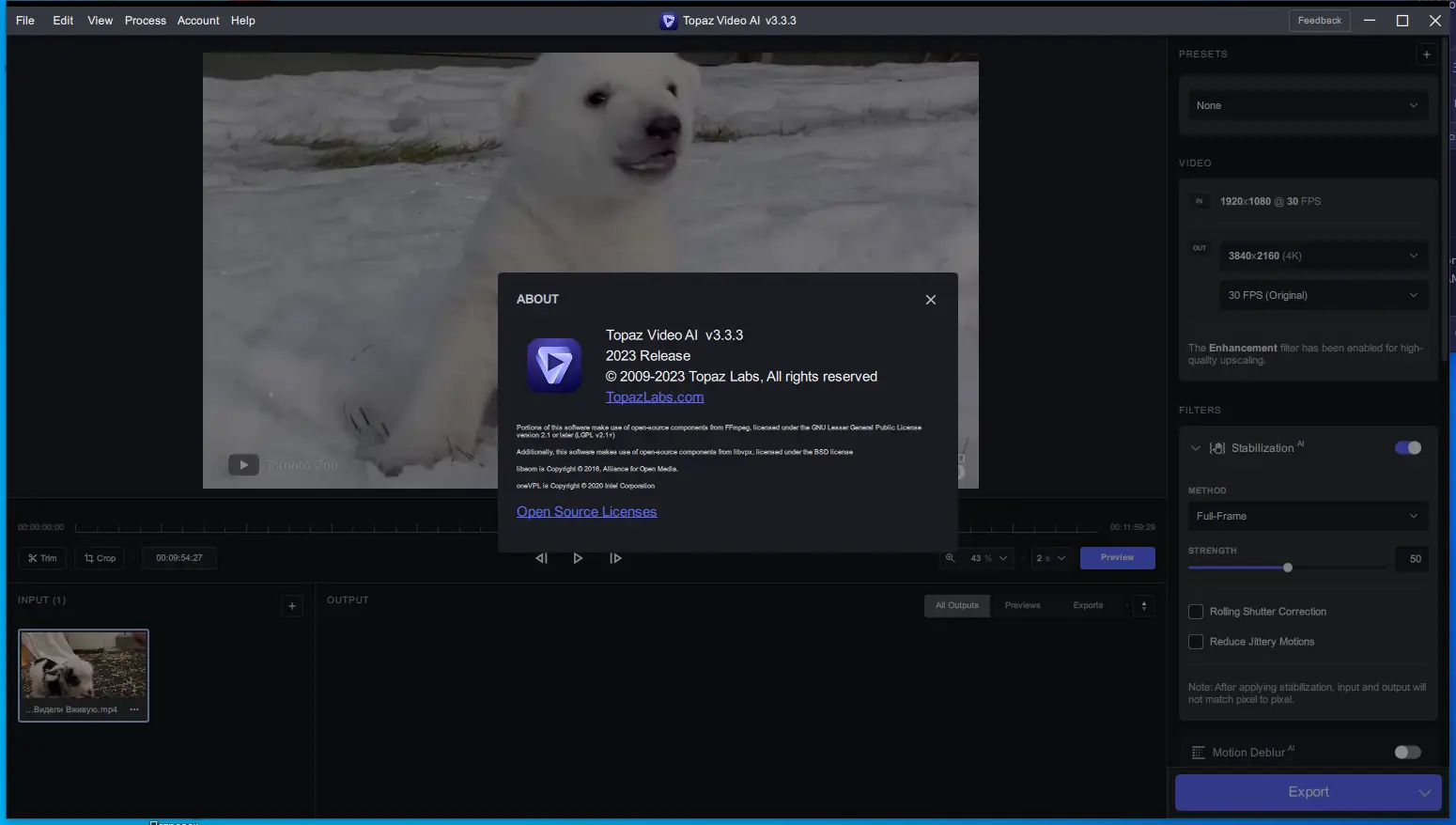This screenshot has width=1456, height=825.
Task: Open the Edit menu
Action: pos(63,21)
